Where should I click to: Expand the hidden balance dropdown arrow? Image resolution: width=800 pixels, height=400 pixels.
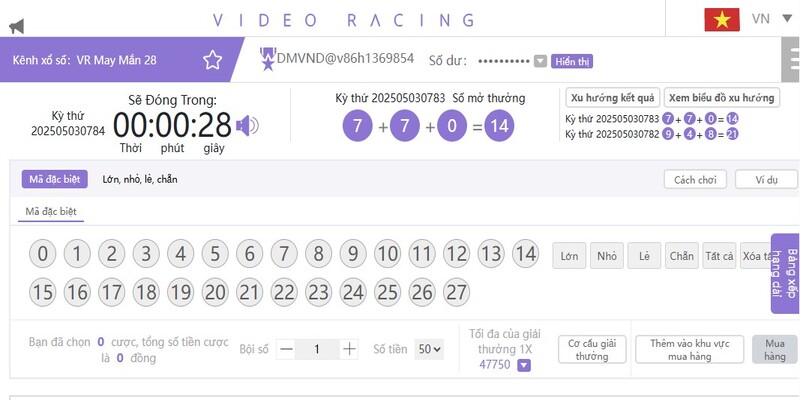(540, 61)
